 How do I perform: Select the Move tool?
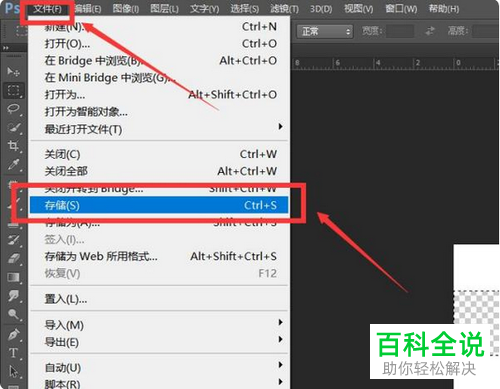(13, 71)
